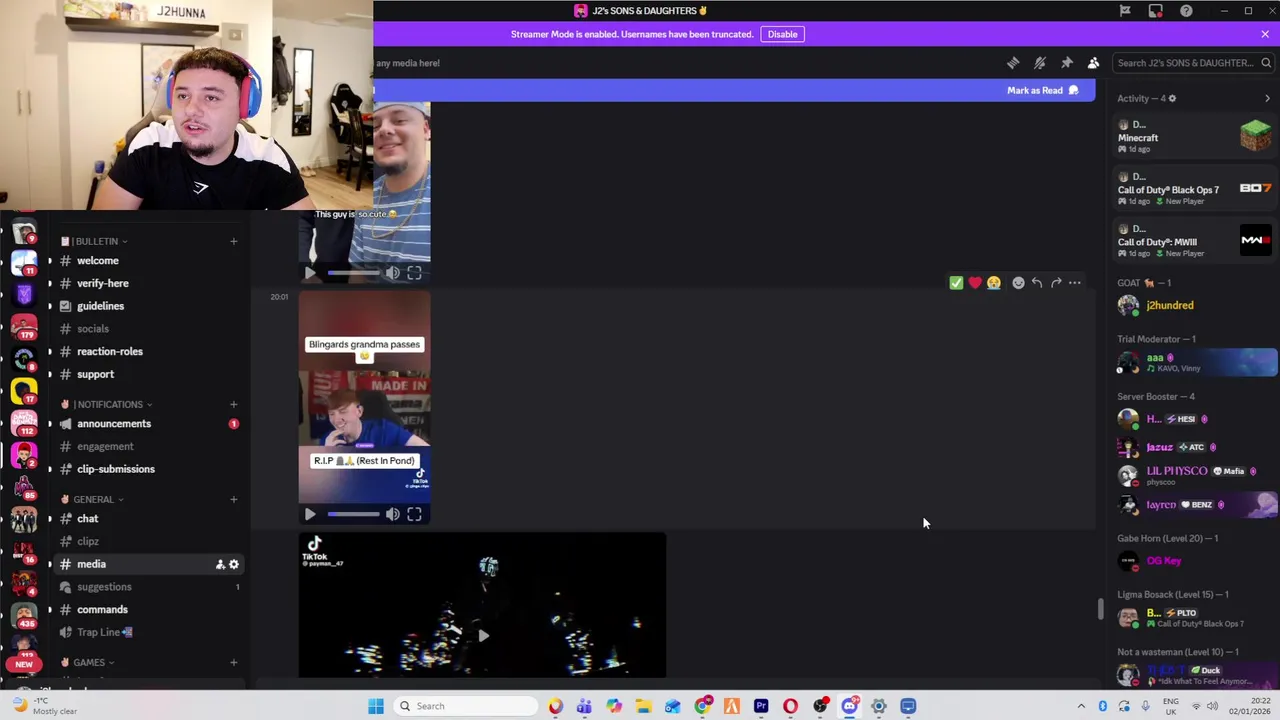This screenshot has width=1280, height=720.
Task: Dismiss the Streamer Mode banner
Action: coord(1265,34)
